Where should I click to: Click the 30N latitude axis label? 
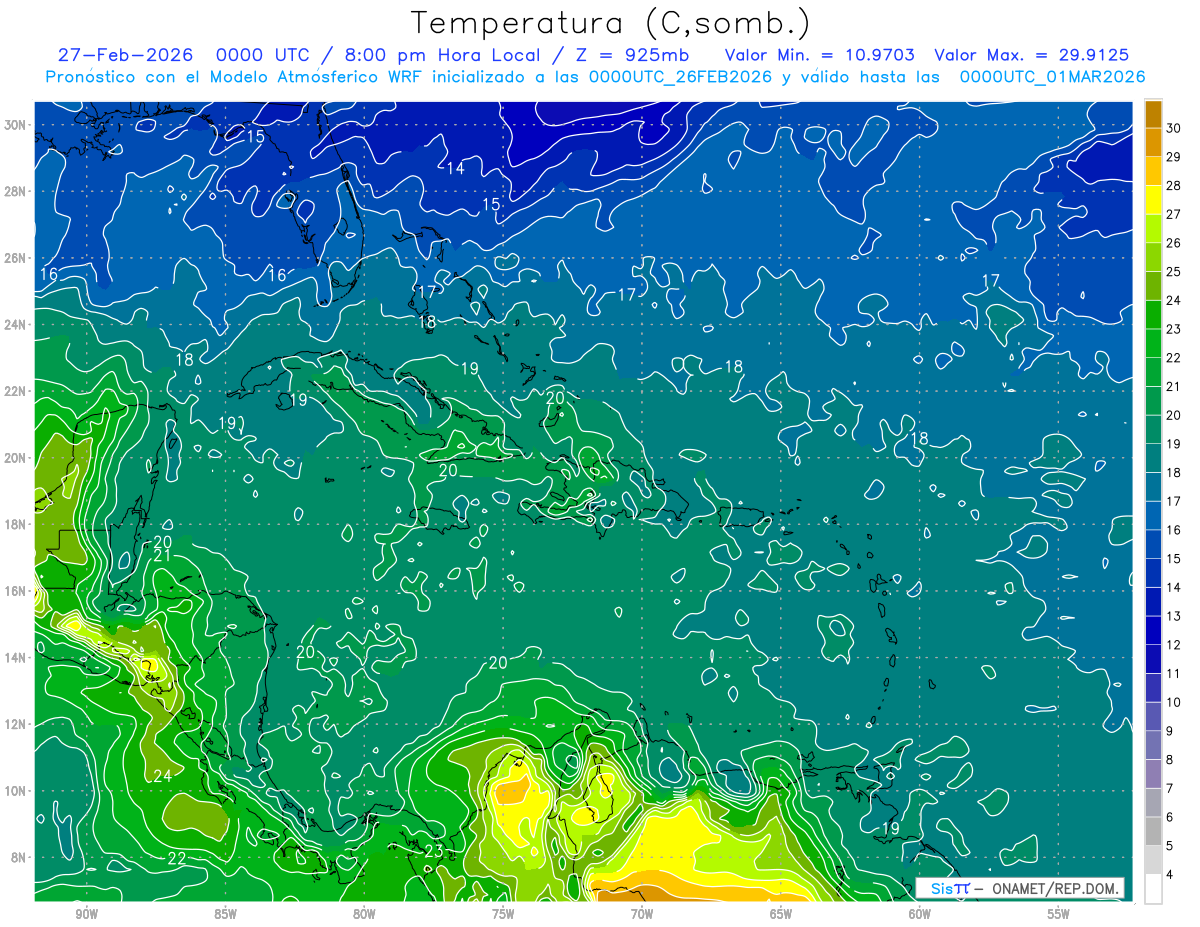point(14,125)
